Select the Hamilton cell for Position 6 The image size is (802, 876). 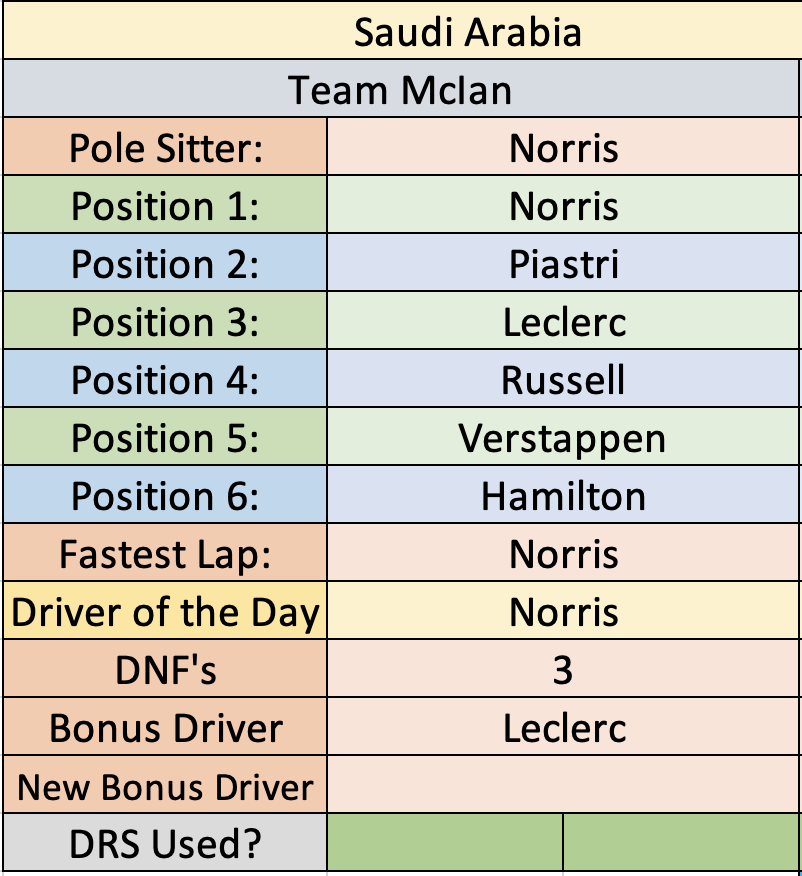coord(563,496)
